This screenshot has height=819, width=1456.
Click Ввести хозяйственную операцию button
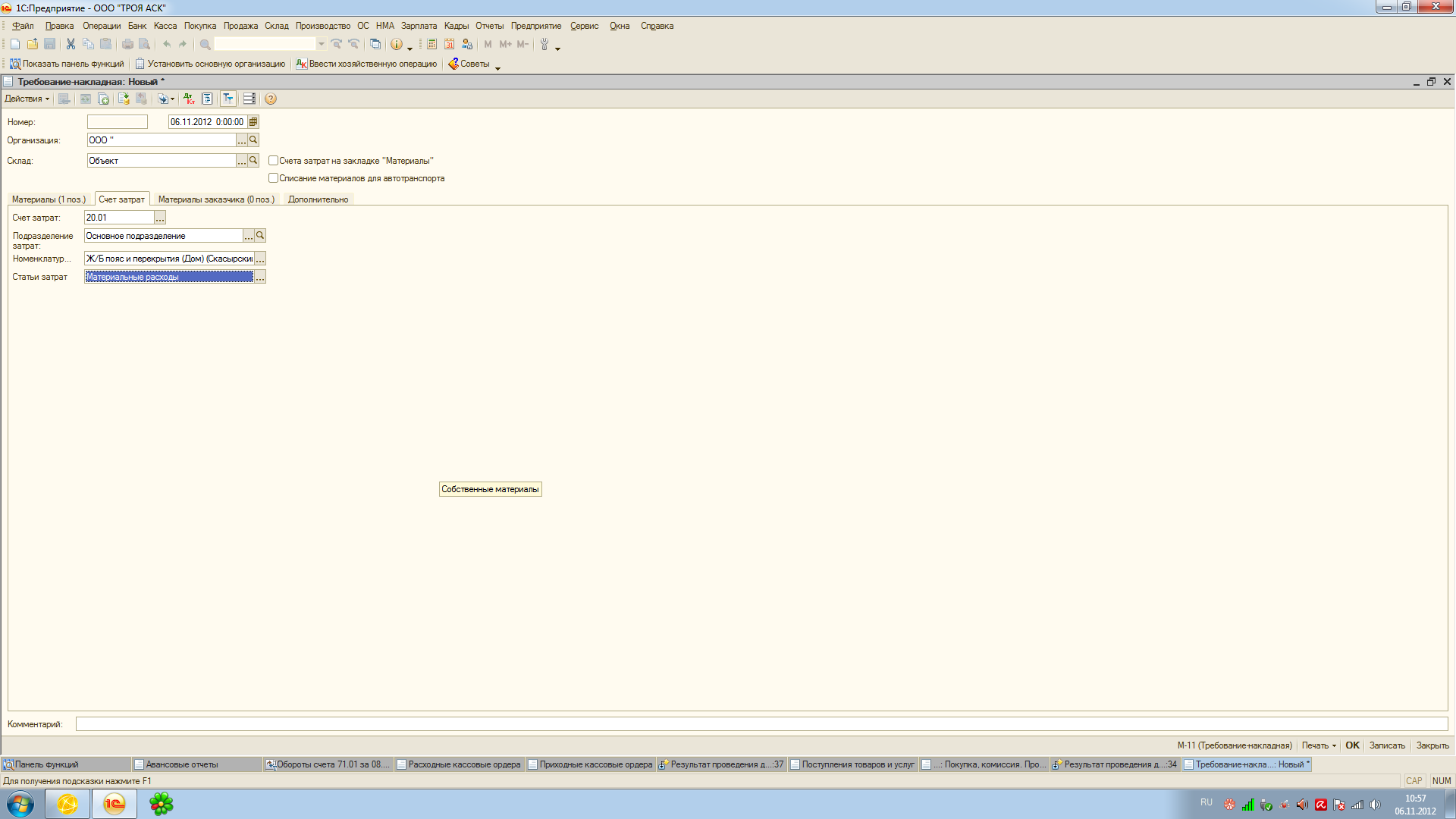click(366, 64)
